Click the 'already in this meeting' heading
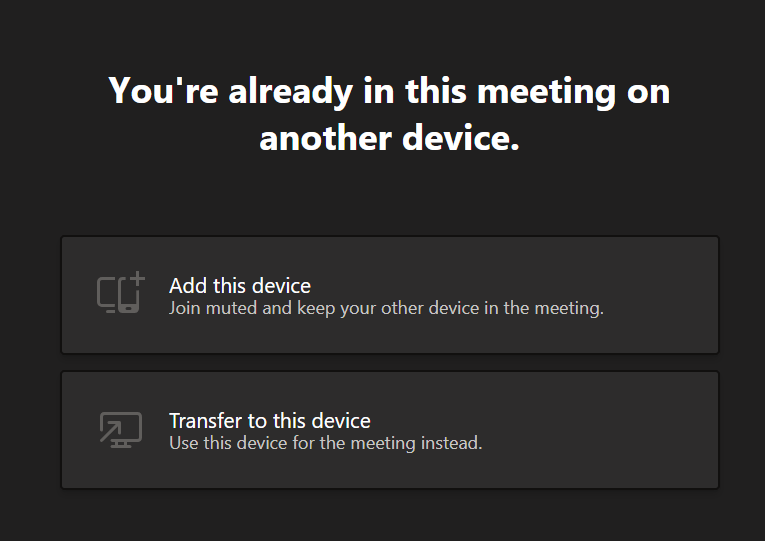The image size is (765, 541). click(389, 90)
